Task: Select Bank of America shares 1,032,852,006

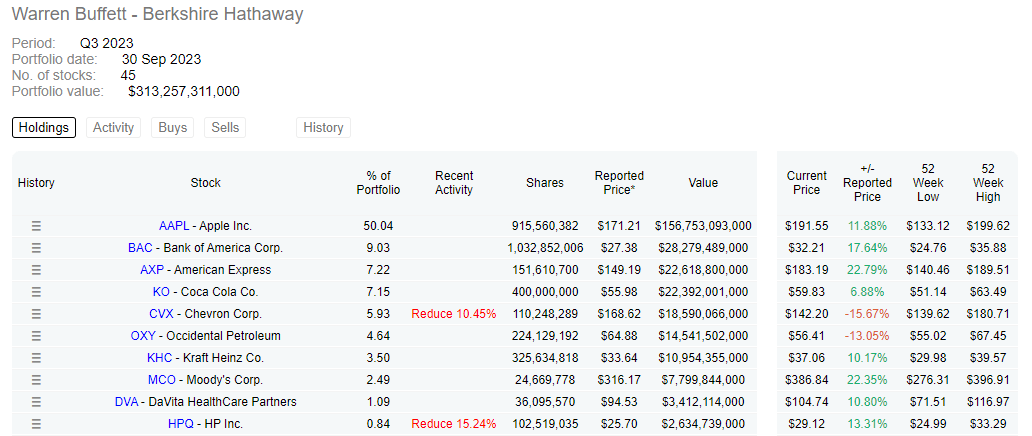Action: [x=545, y=248]
